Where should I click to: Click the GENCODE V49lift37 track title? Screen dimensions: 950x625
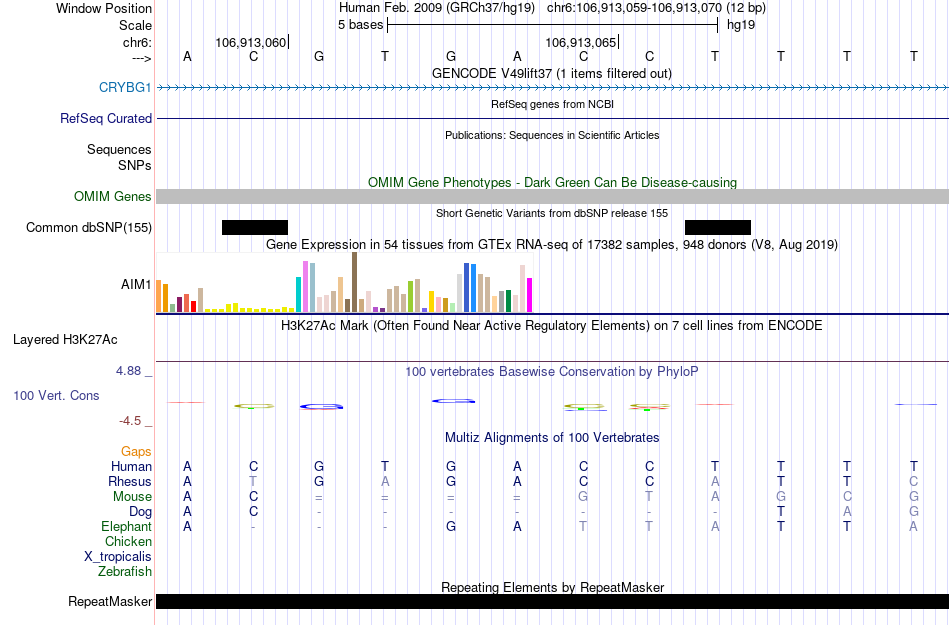pos(551,73)
